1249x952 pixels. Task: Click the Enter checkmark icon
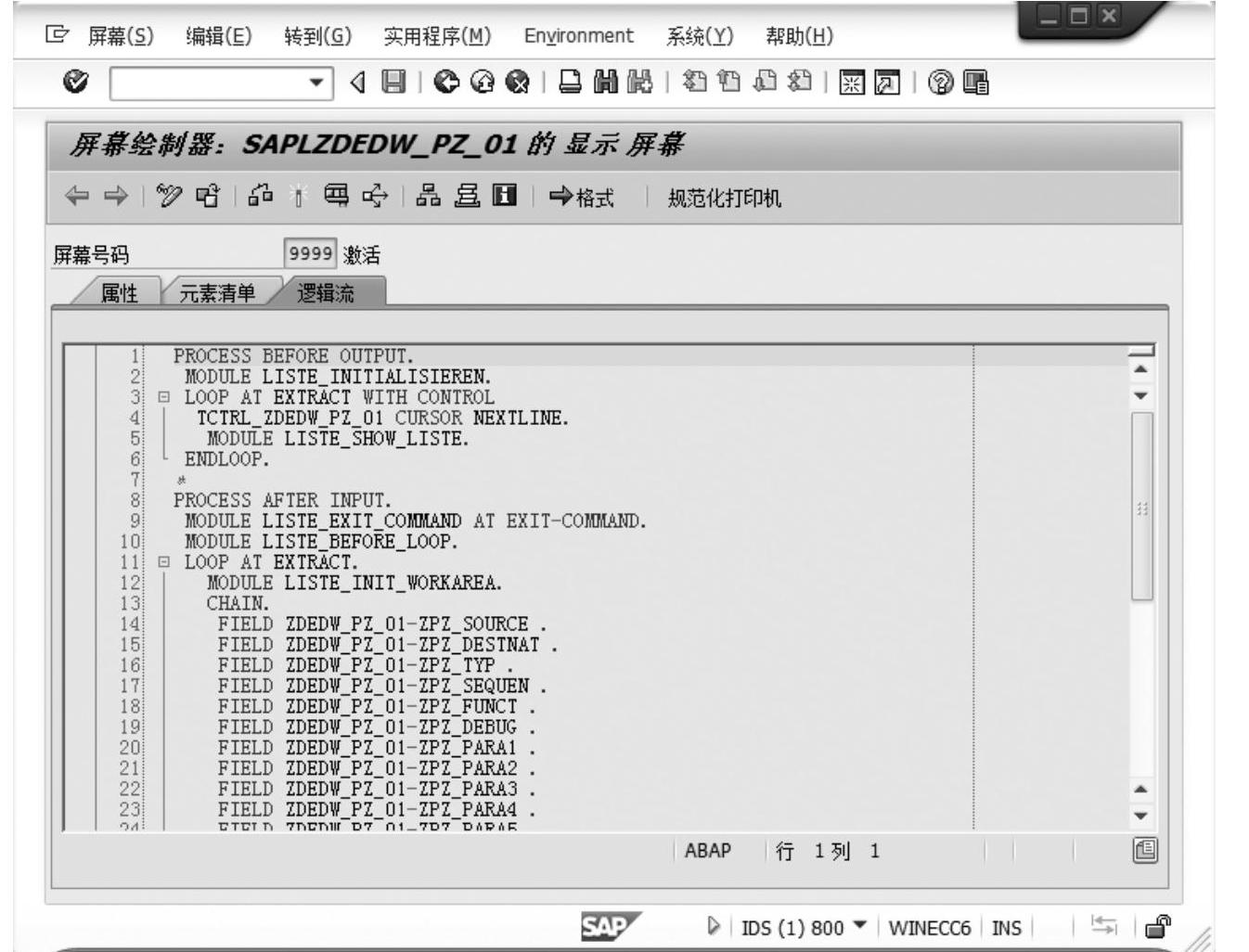click(x=75, y=83)
